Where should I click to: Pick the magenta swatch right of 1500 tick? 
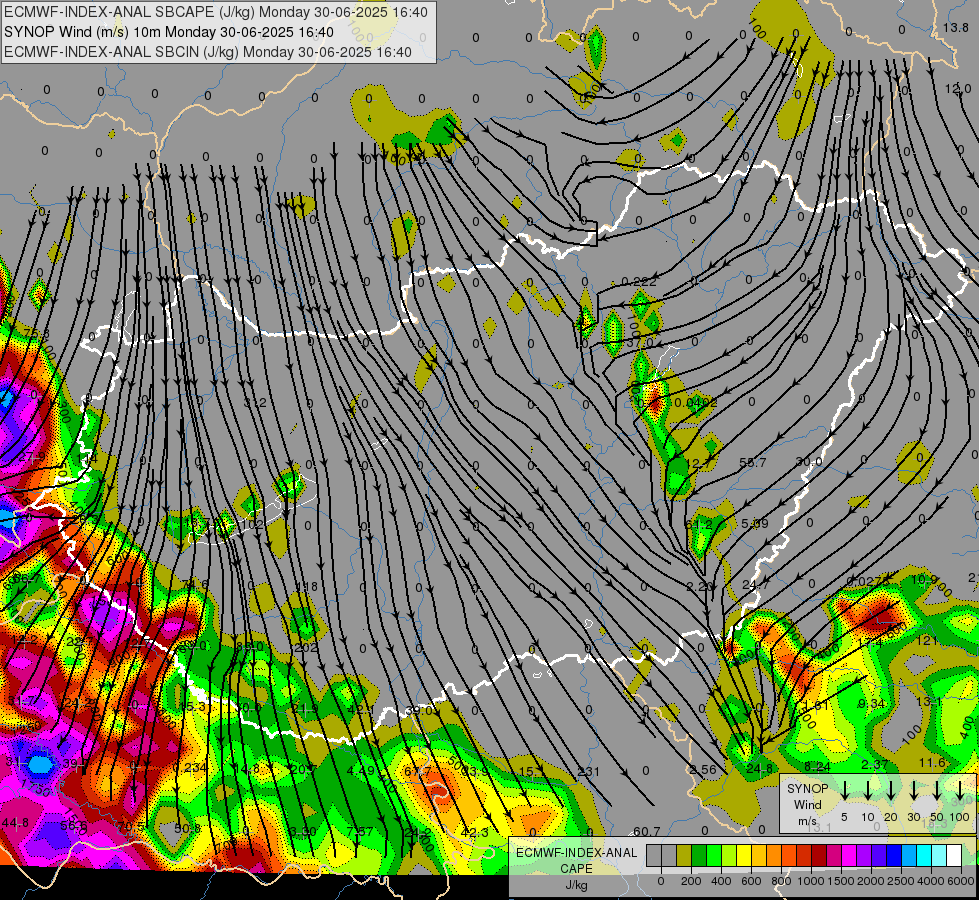pos(849,855)
